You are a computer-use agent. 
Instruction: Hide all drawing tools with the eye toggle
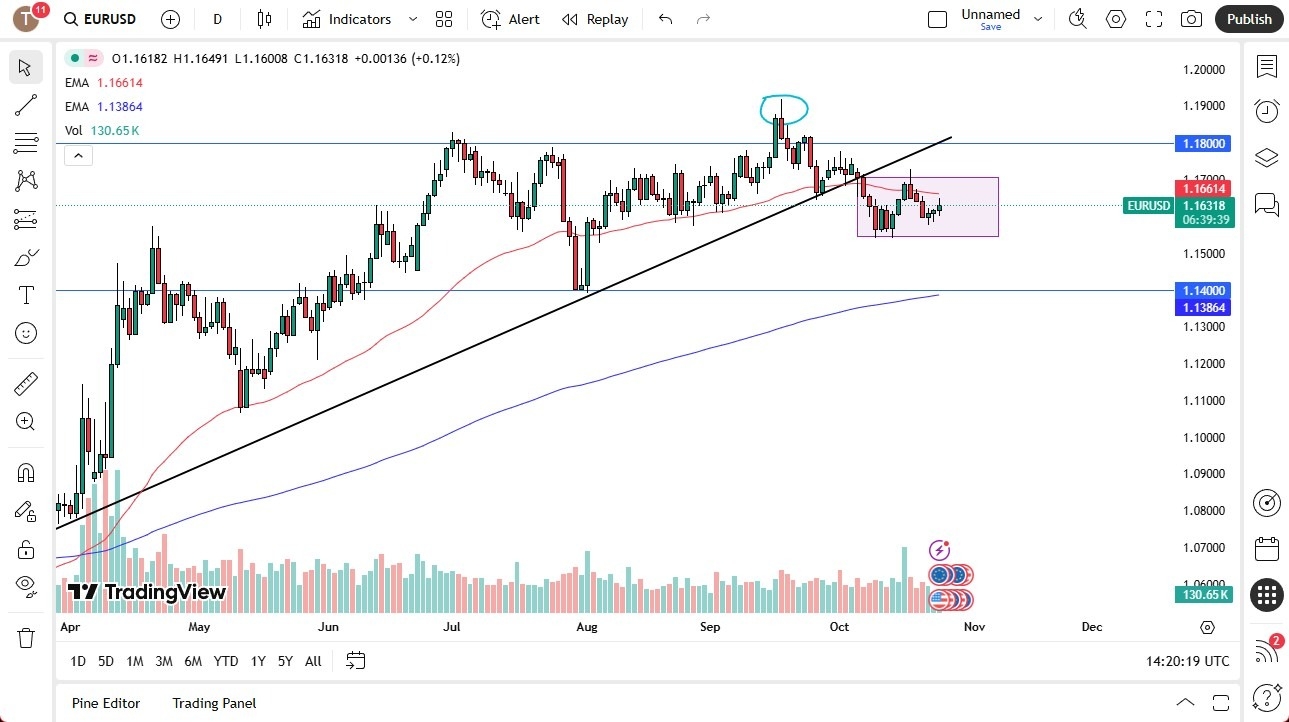click(x=25, y=587)
